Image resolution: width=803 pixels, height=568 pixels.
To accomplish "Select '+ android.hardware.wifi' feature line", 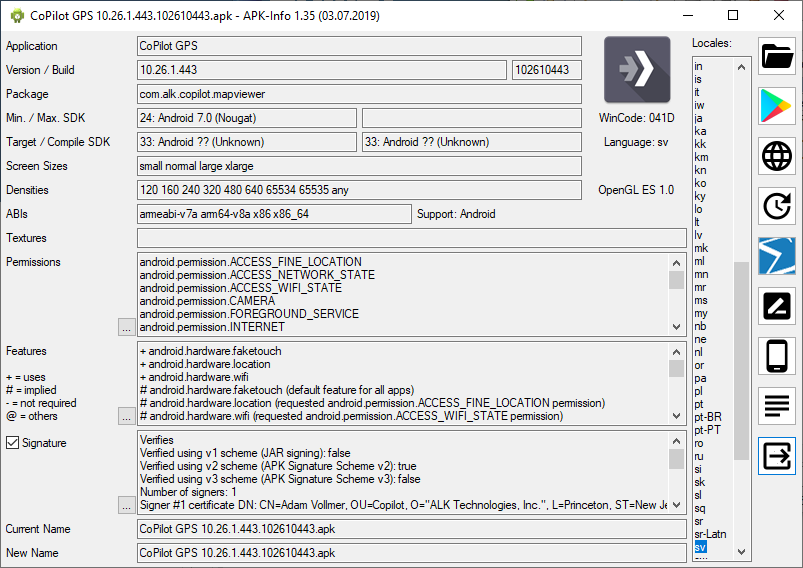I will point(194,377).
